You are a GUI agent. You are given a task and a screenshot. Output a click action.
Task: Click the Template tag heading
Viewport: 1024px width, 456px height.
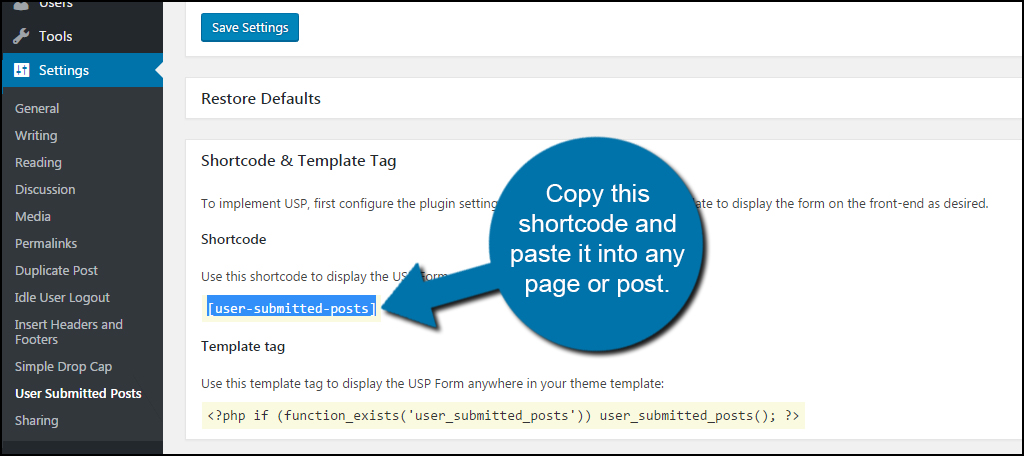pyautogui.click(x=243, y=346)
